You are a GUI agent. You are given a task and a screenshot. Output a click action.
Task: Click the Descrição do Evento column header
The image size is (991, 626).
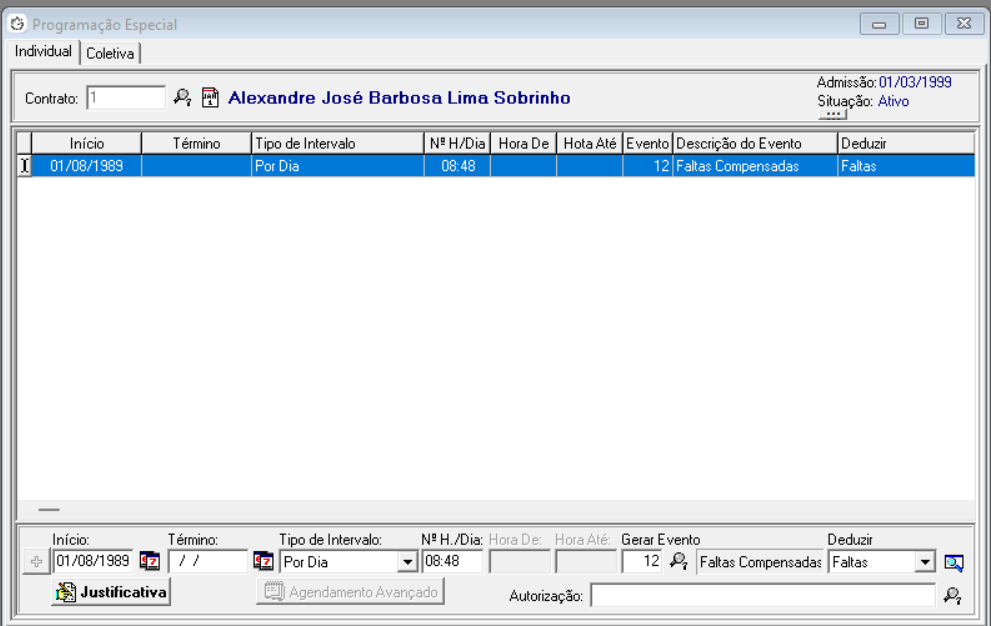pos(755,143)
